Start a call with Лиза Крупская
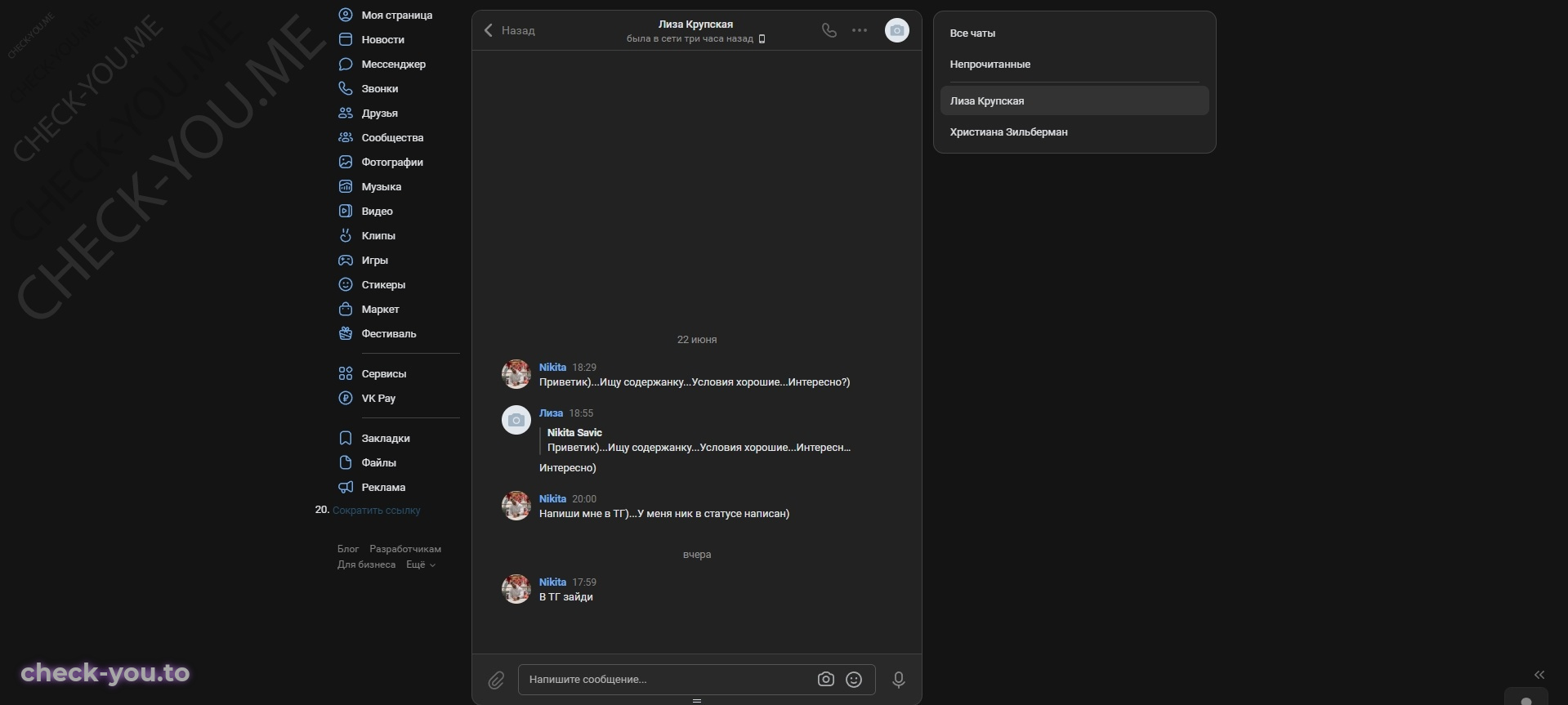This screenshot has width=1568, height=705. tap(829, 30)
